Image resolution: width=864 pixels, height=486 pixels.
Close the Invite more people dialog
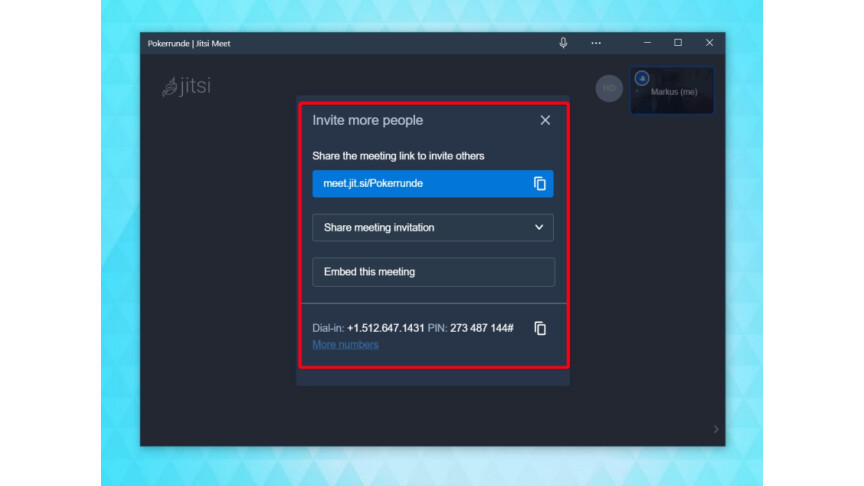[x=545, y=120]
